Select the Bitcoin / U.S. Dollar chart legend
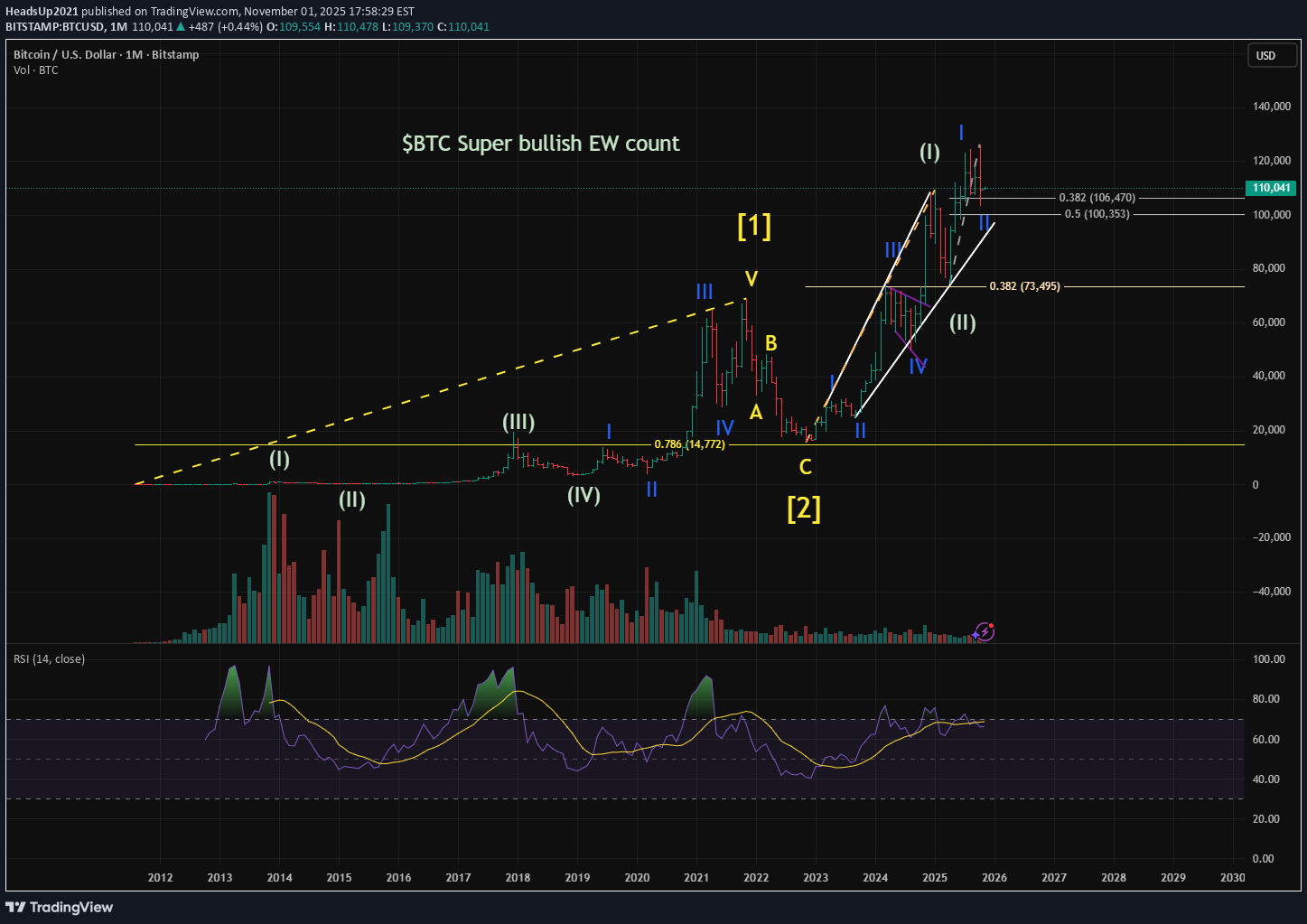 [64, 54]
